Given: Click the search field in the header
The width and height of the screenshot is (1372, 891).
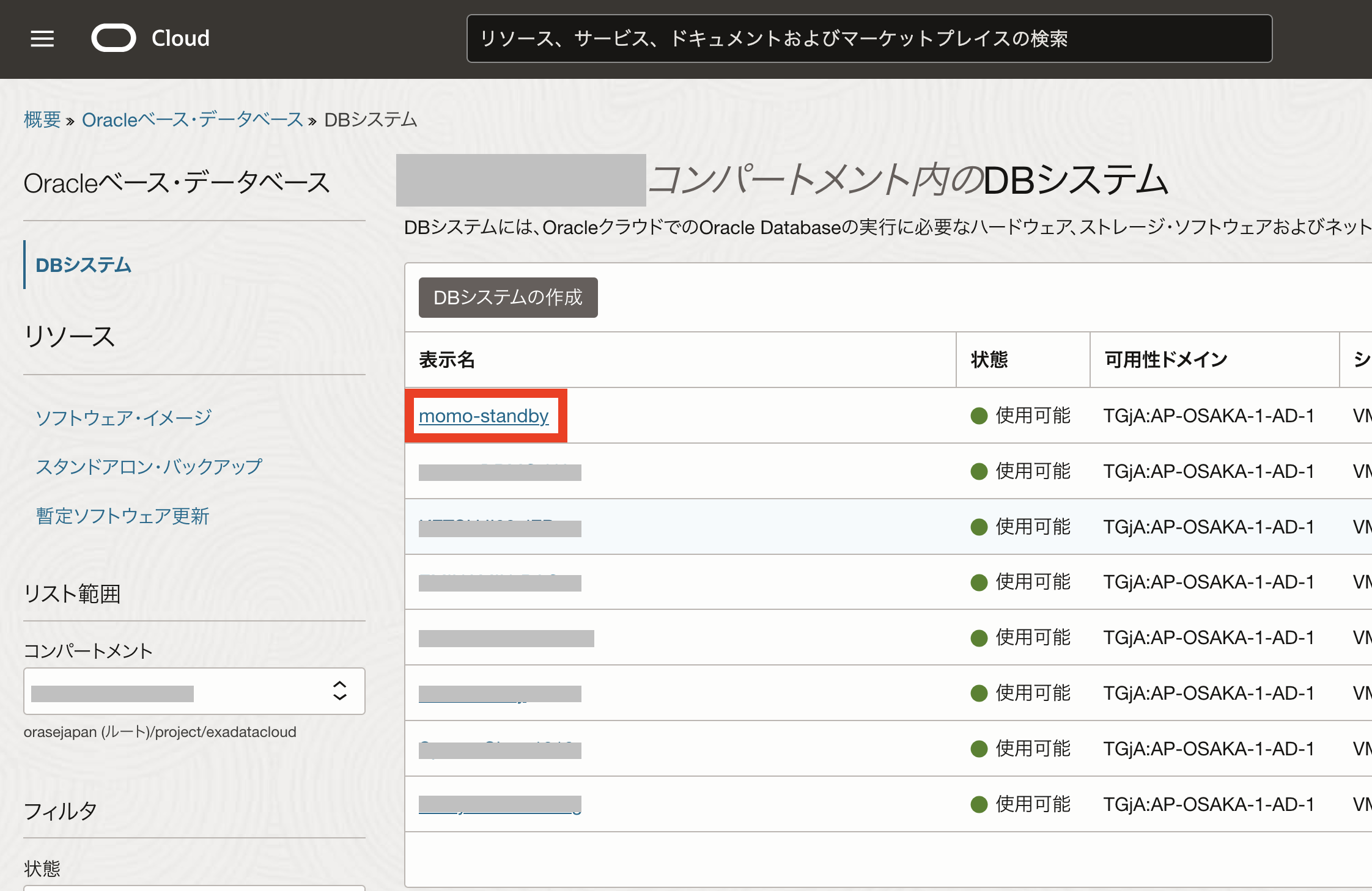Looking at the screenshot, I should [x=869, y=38].
